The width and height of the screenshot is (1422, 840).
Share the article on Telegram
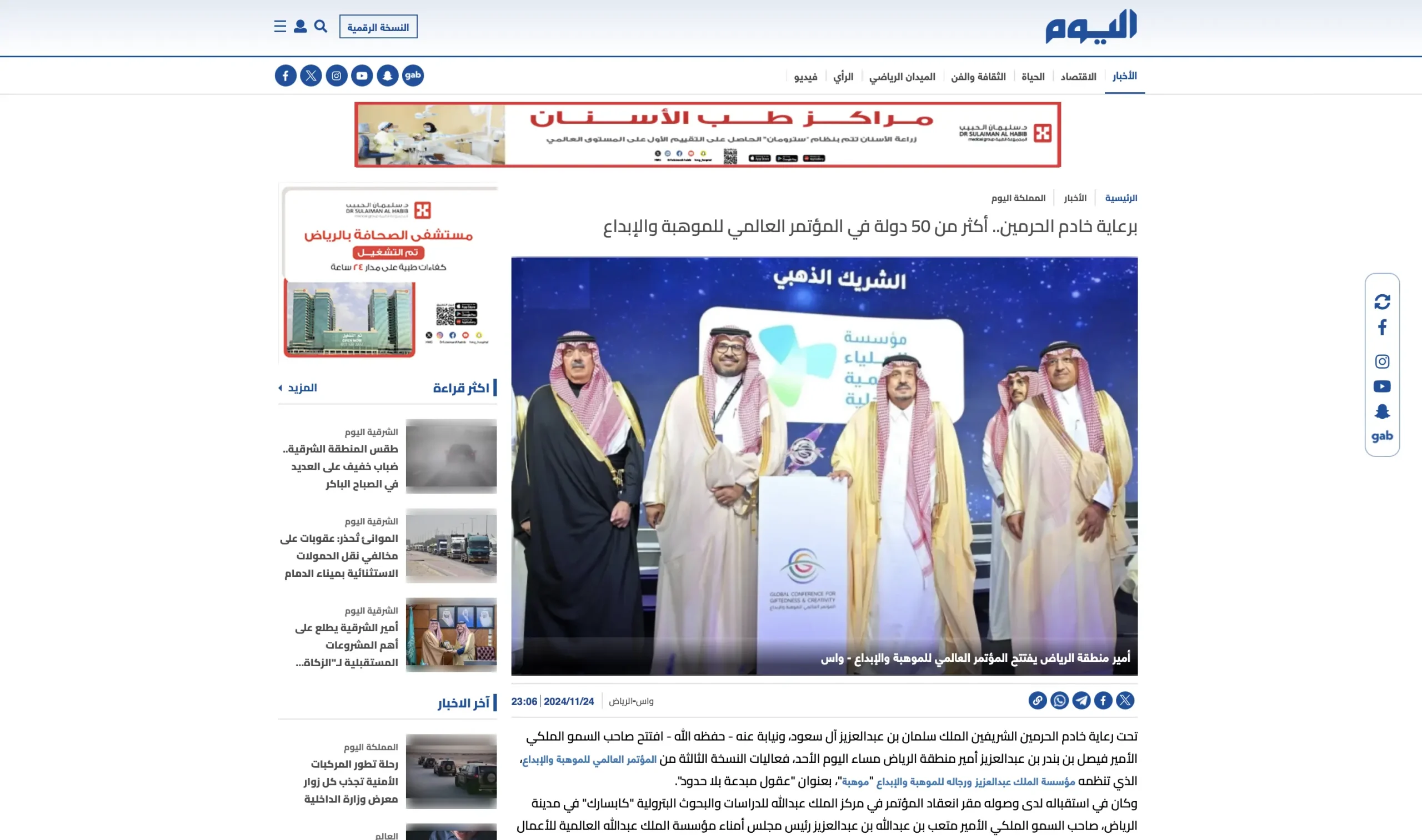[1081, 701]
